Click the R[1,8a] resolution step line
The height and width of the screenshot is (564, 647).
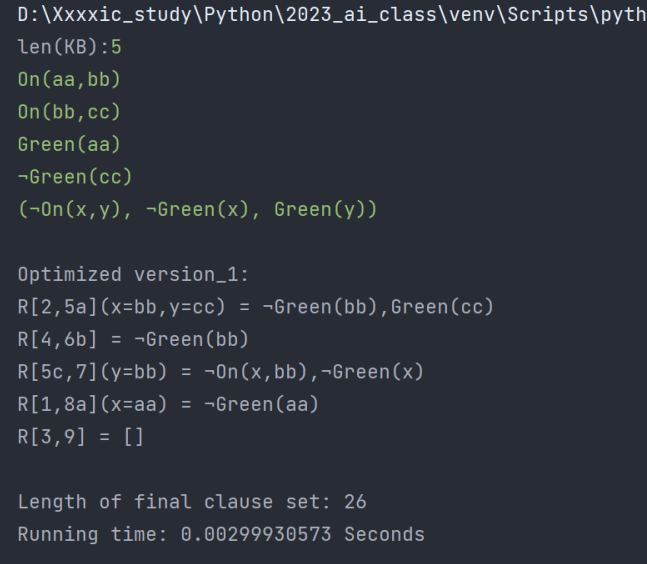coord(168,404)
